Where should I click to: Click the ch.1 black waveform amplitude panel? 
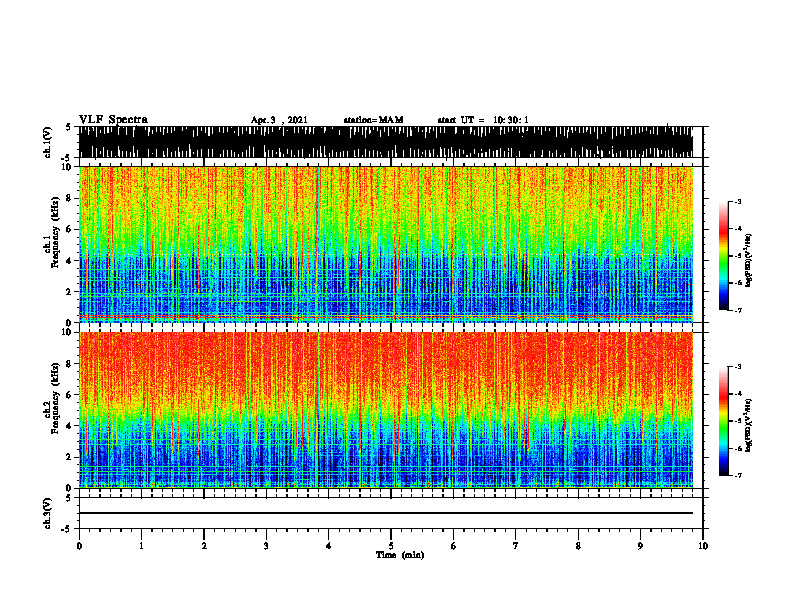(386, 142)
